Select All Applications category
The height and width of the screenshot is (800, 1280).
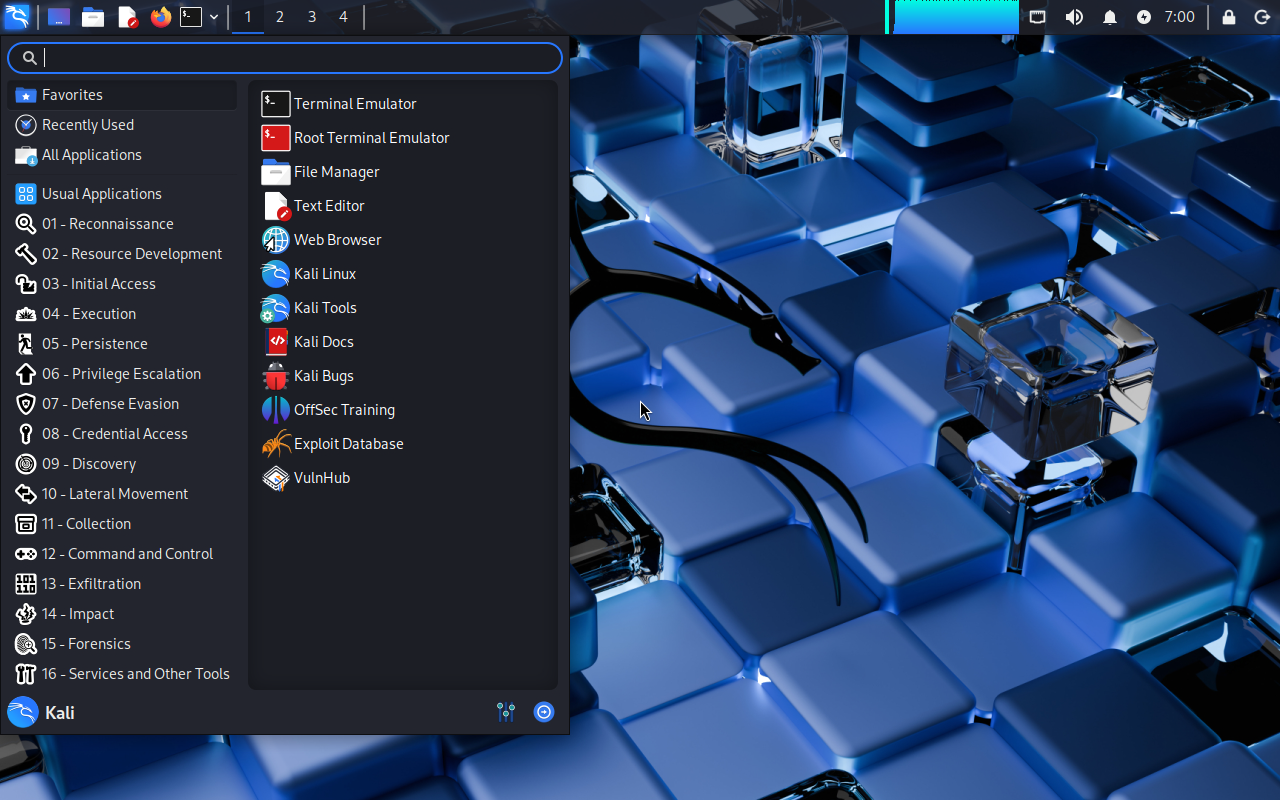91,155
